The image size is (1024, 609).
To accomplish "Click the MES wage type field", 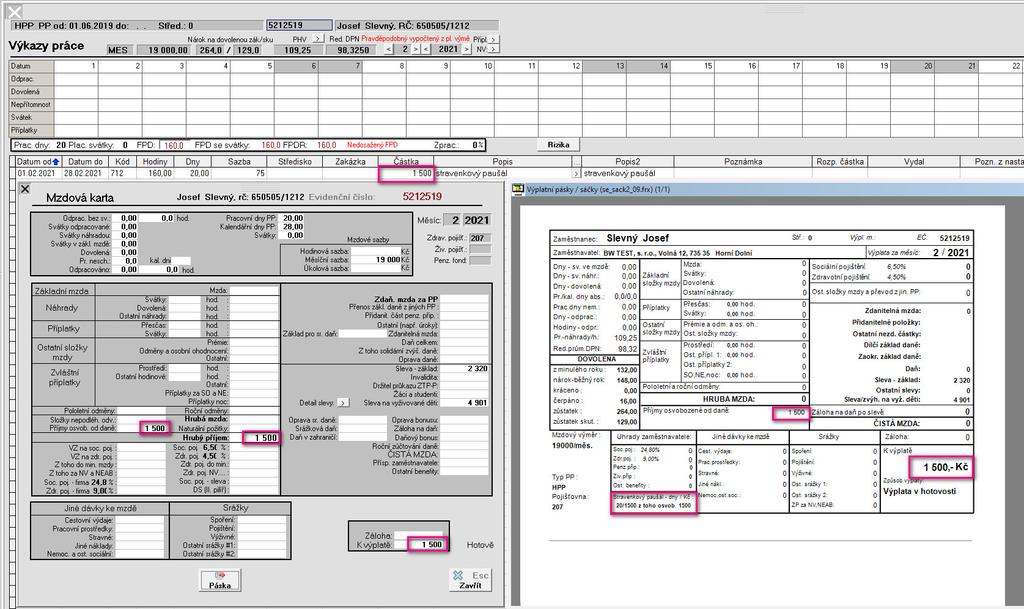I will pos(118,50).
